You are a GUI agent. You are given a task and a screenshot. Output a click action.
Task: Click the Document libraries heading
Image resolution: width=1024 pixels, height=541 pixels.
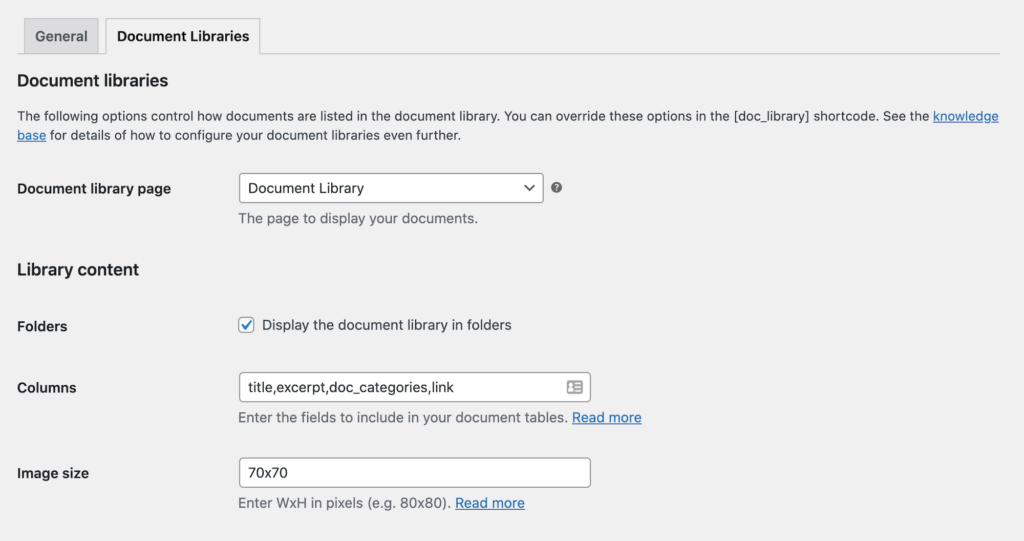pos(93,80)
